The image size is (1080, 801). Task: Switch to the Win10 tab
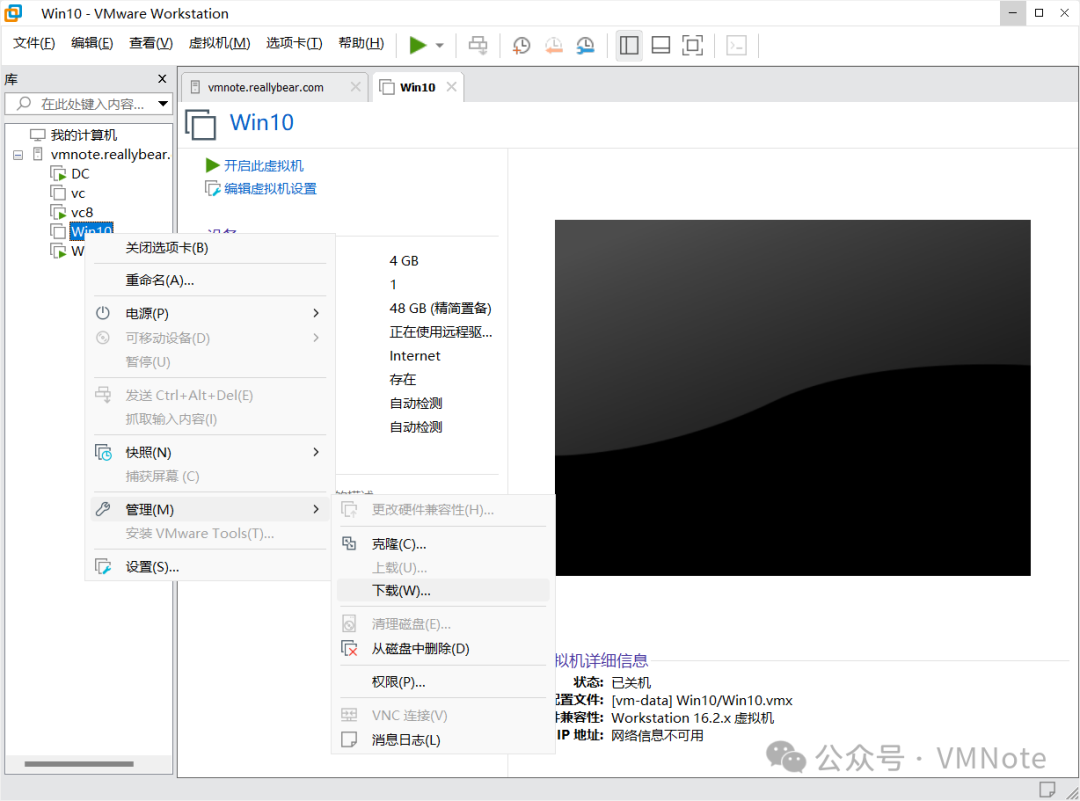click(417, 87)
